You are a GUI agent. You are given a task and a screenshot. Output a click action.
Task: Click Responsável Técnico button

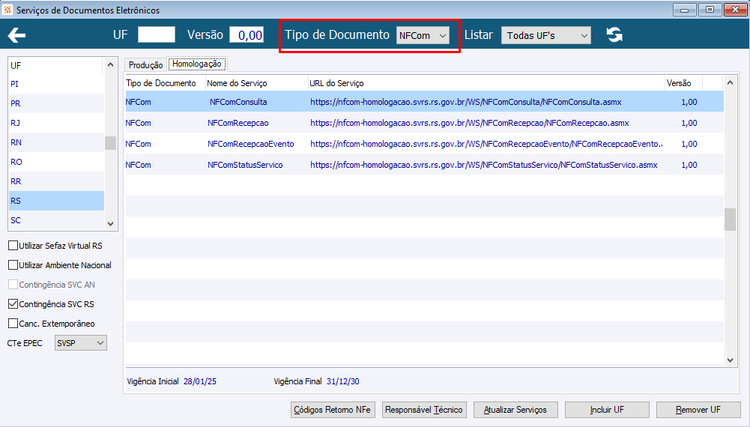(x=424, y=410)
